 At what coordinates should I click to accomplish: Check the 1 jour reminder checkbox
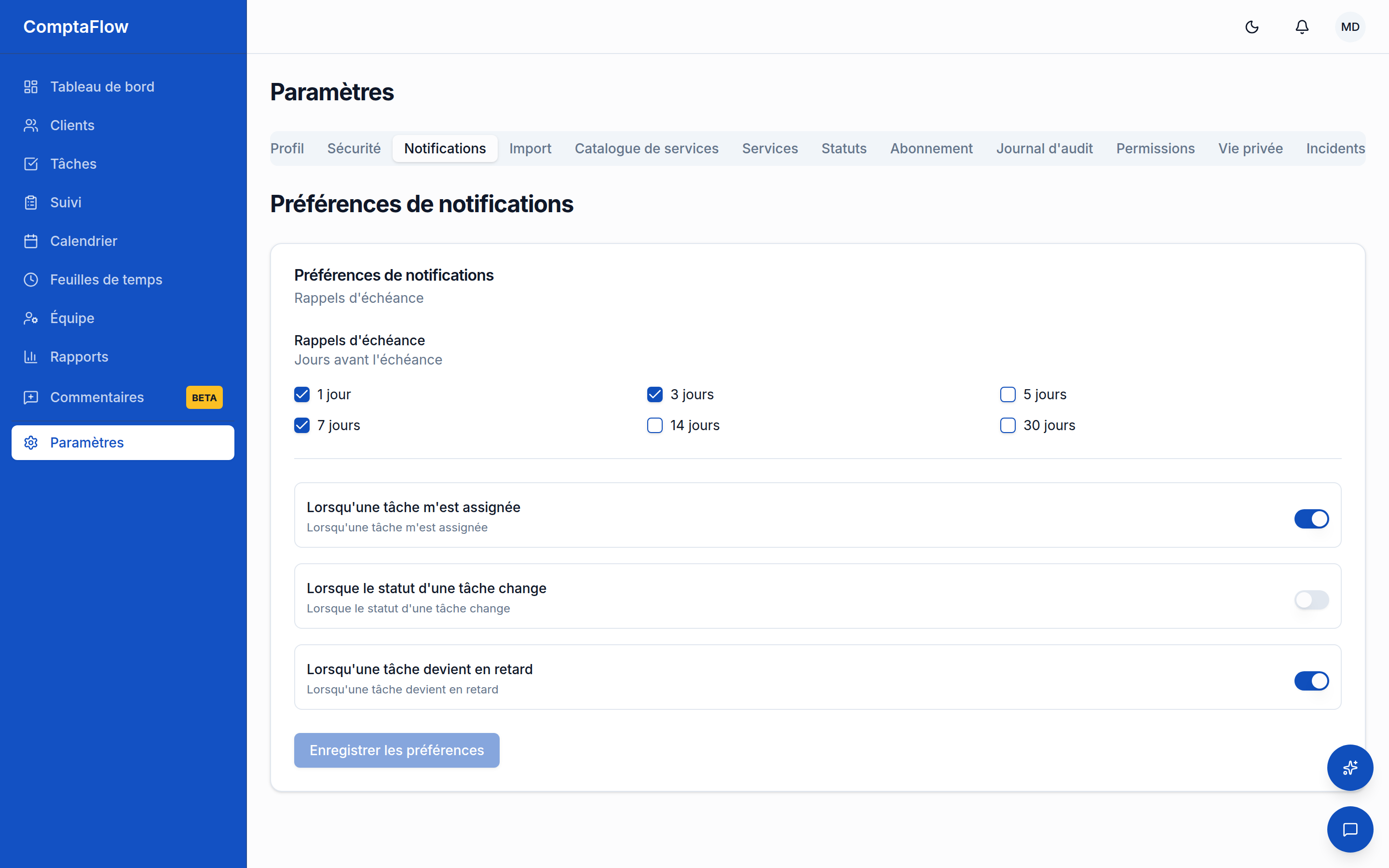click(x=302, y=394)
